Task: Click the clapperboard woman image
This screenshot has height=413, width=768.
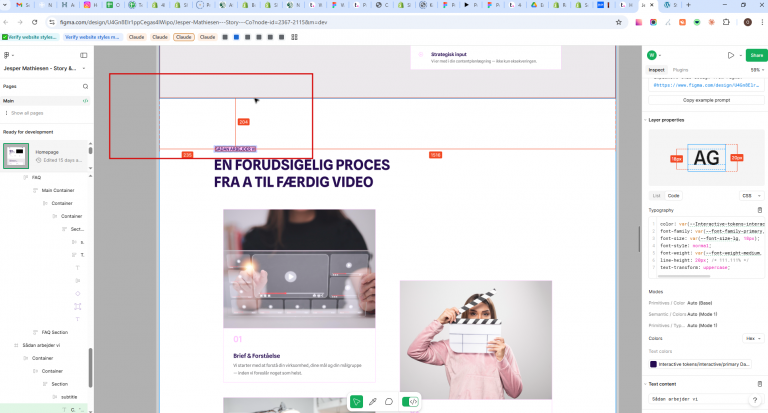Action: coord(476,340)
